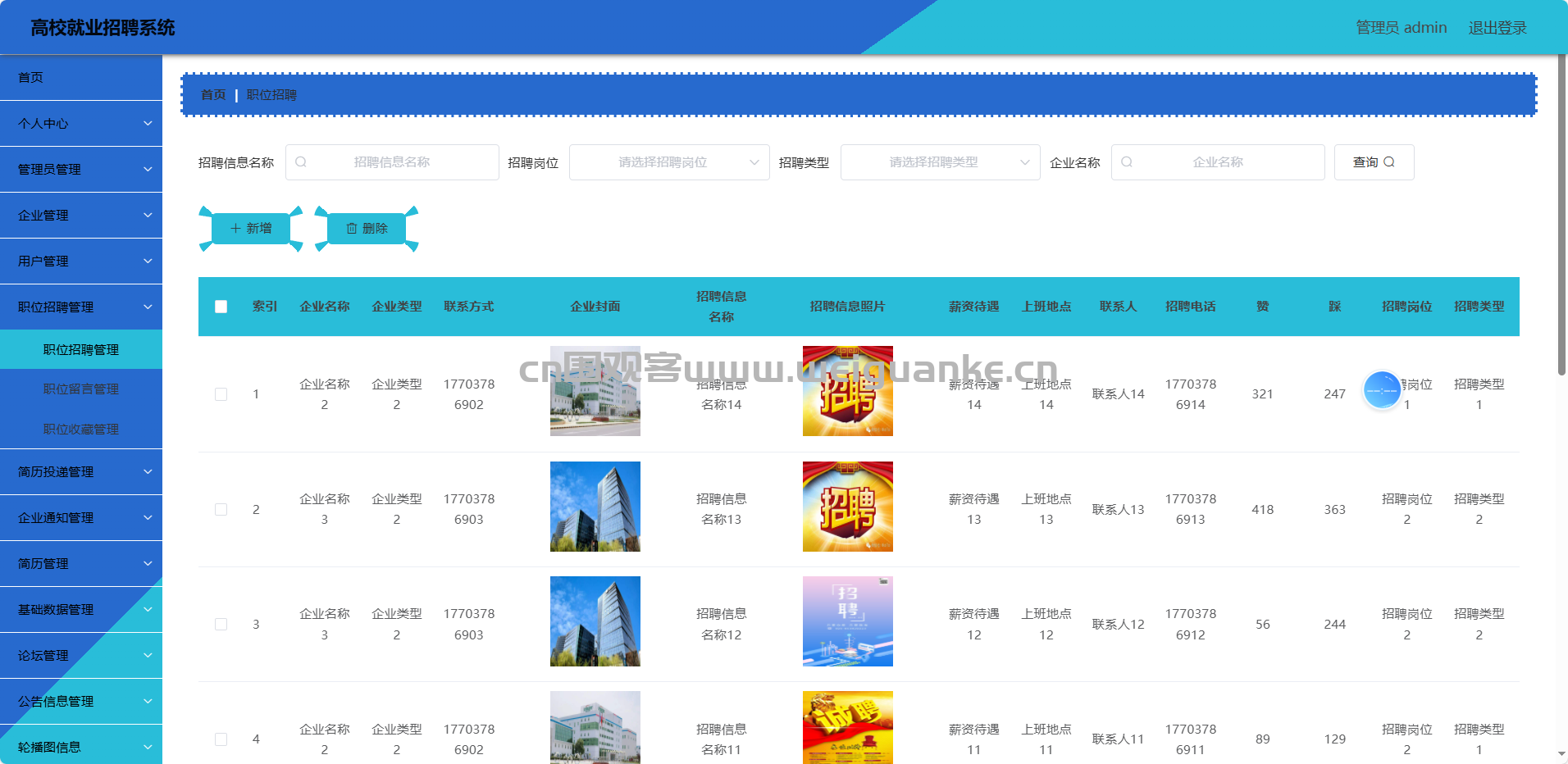Image resolution: width=1568 pixels, height=764 pixels.
Task: Click the search icon in 企业名称 field
Action: coord(1127,162)
